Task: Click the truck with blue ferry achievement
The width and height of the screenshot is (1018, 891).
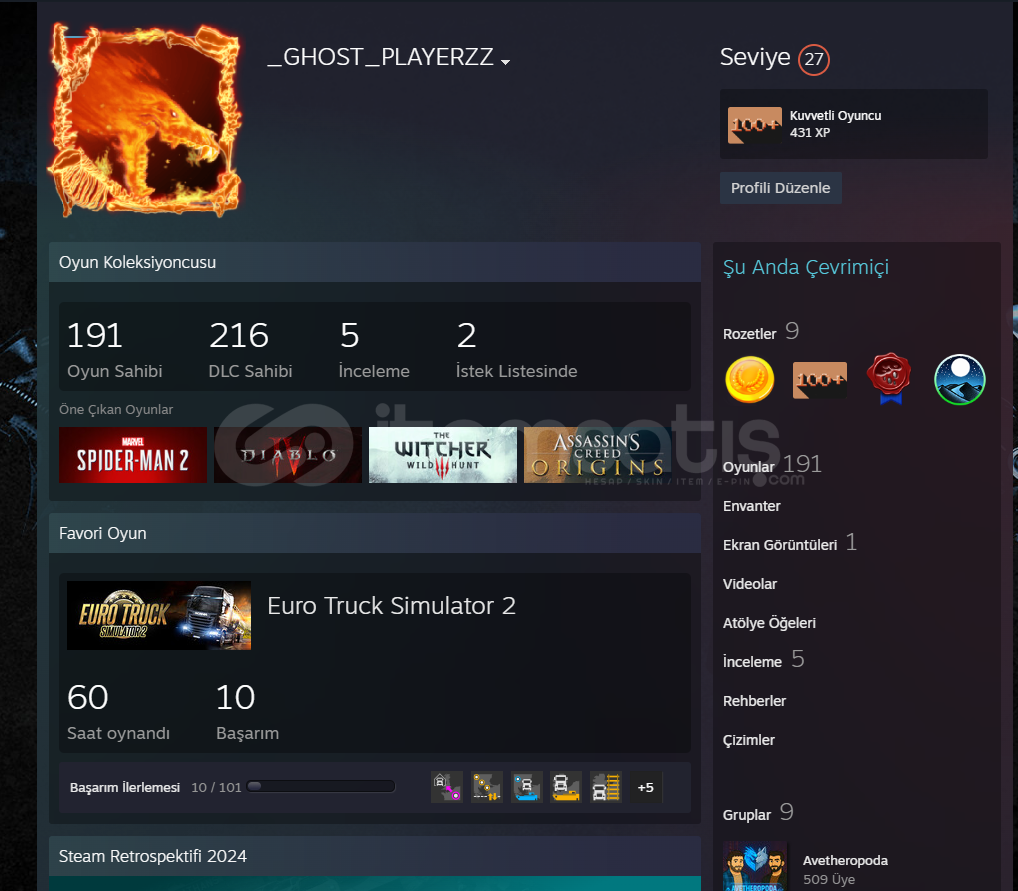Action: tap(527, 787)
